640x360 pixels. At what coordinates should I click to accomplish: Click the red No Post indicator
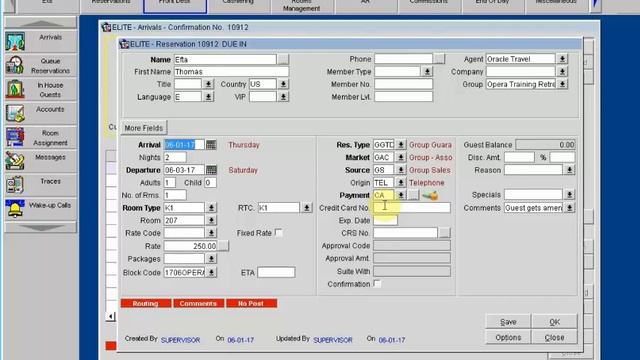(251, 303)
